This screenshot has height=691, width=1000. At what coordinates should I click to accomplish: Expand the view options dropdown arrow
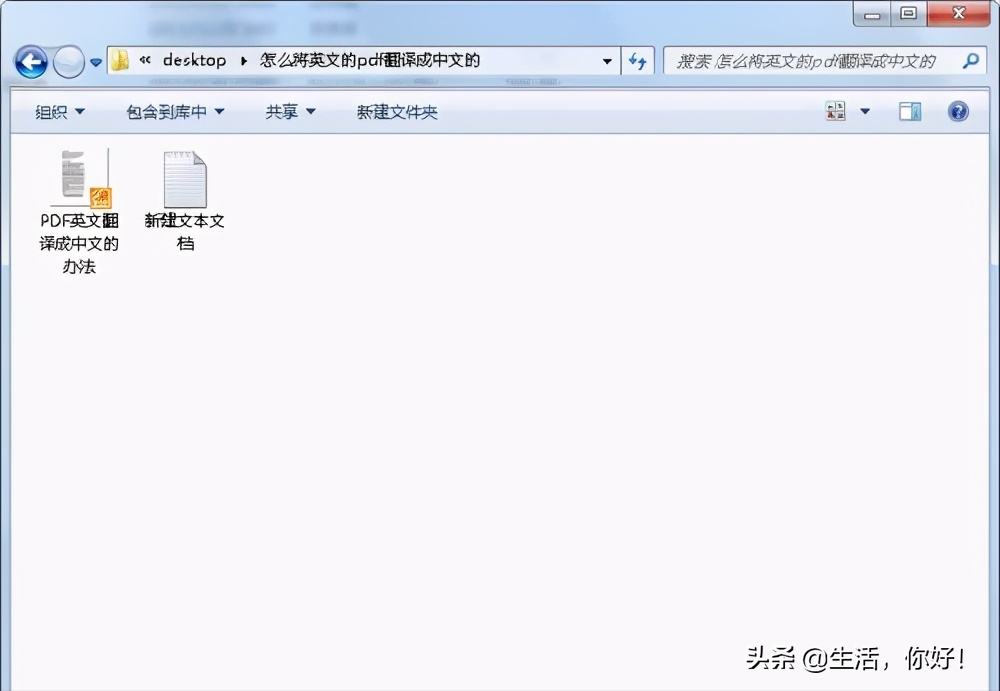(865, 112)
